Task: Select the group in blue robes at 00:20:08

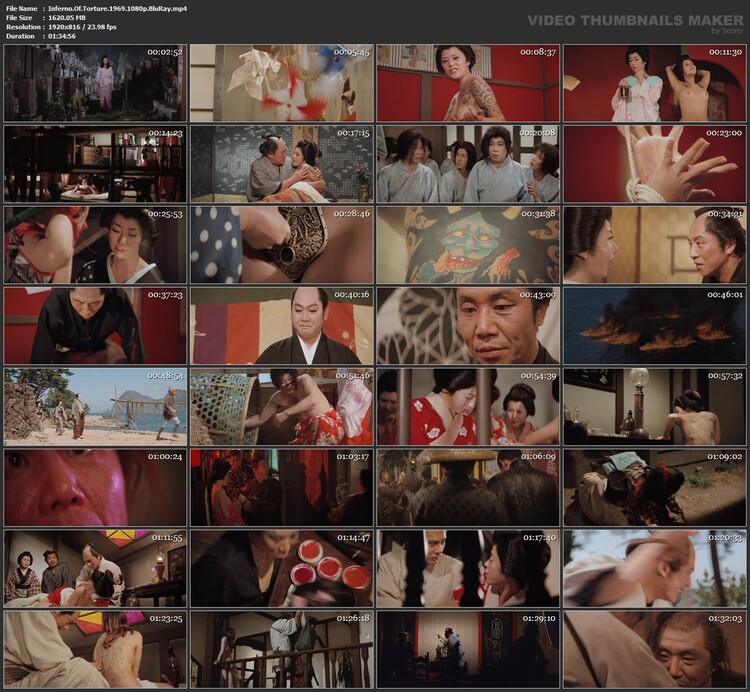Action: pos(468,164)
